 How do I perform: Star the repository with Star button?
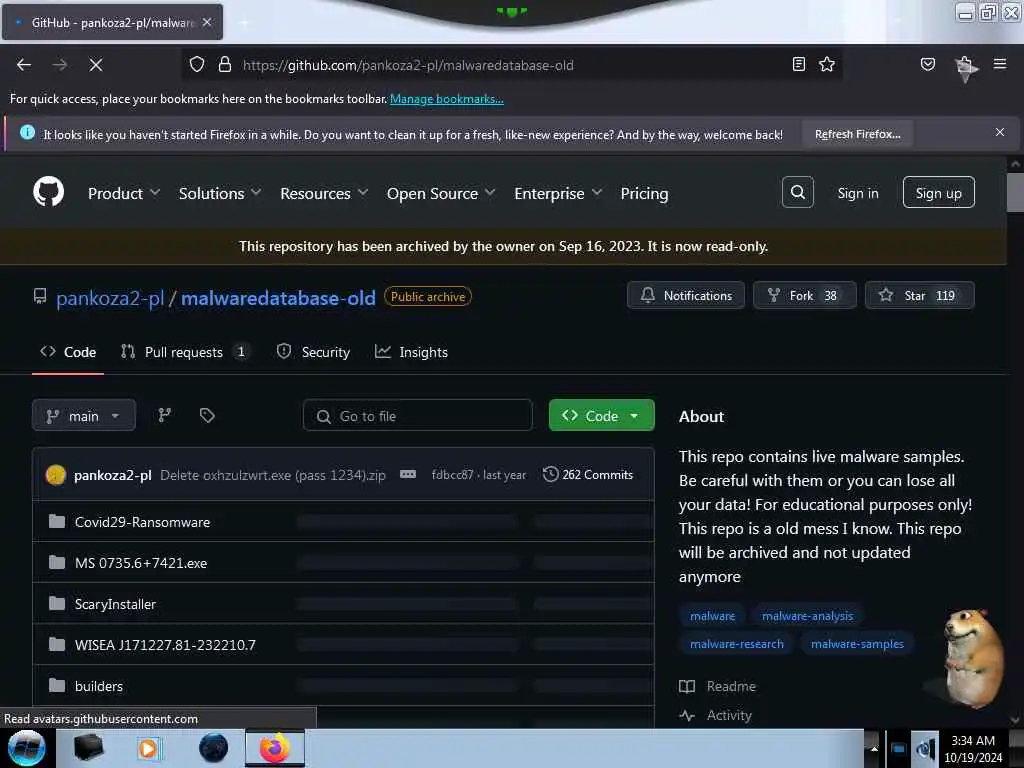[x=920, y=295]
